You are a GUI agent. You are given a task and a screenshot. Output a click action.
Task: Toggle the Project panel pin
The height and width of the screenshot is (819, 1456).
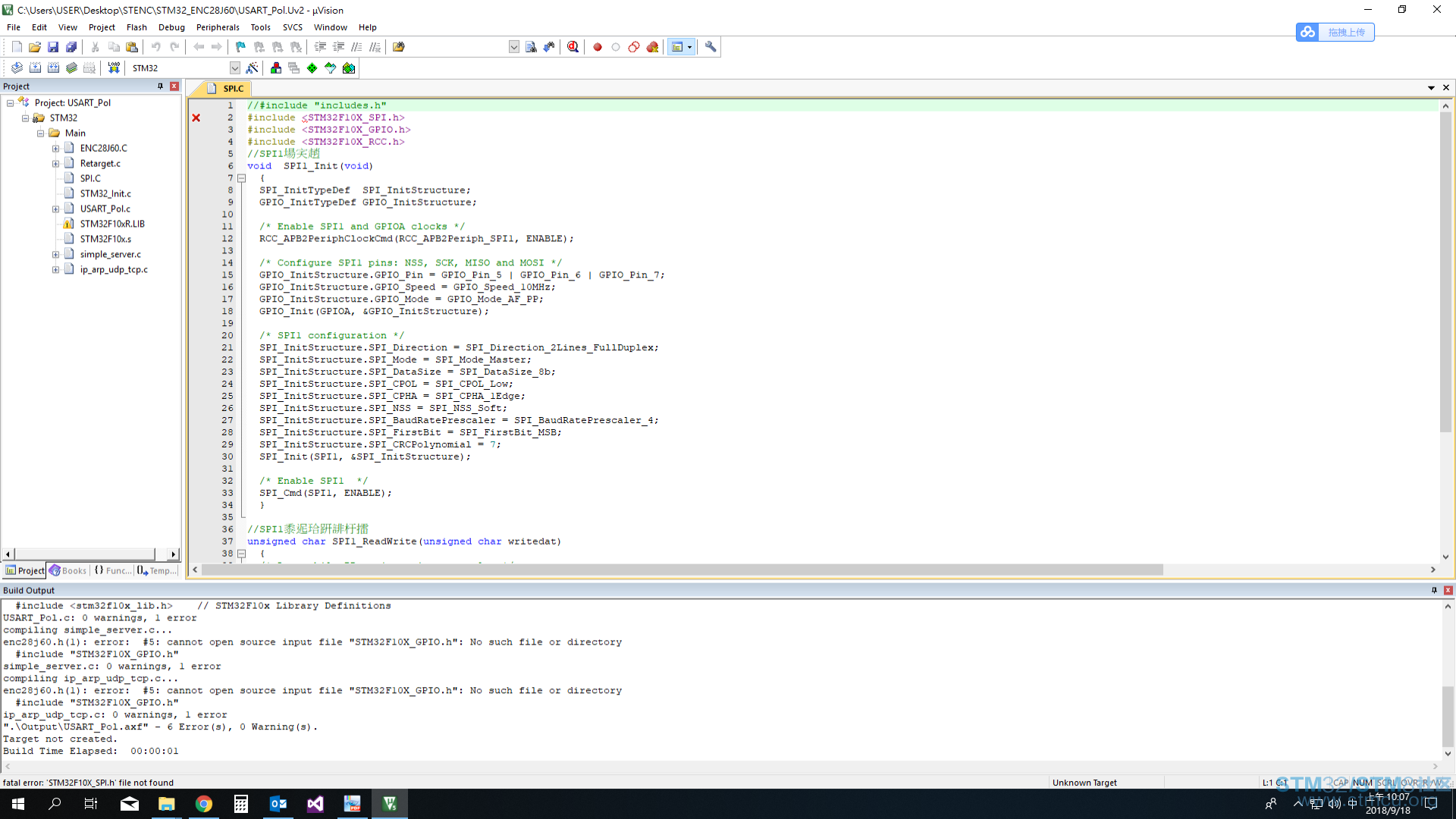(x=160, y=86)
